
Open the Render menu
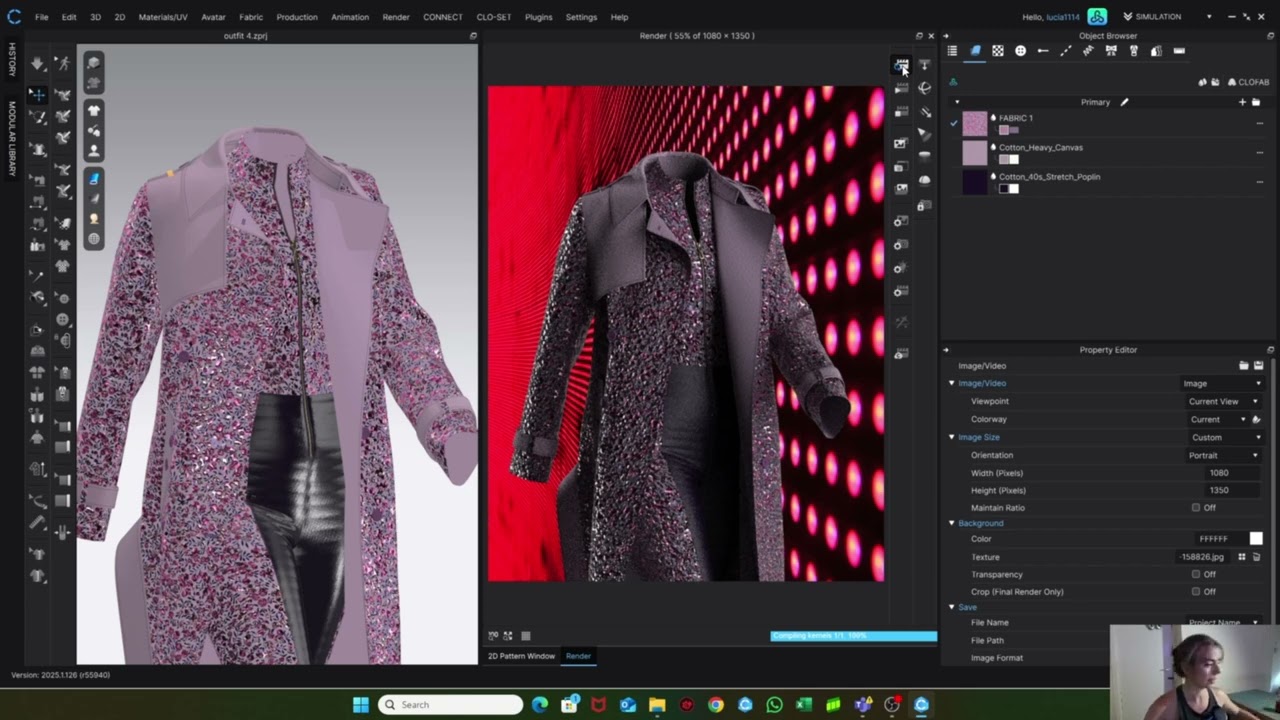click(396, 17)
